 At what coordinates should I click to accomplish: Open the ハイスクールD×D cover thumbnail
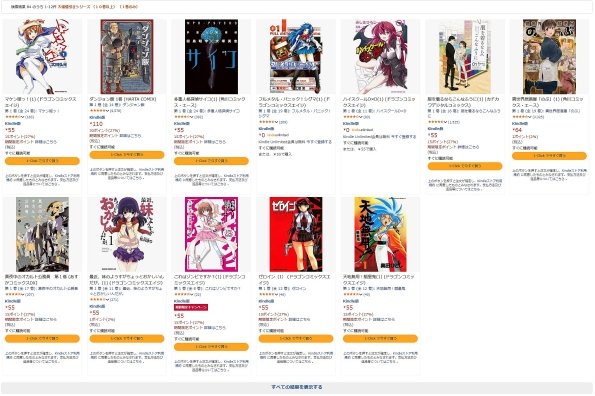[380, 57]
